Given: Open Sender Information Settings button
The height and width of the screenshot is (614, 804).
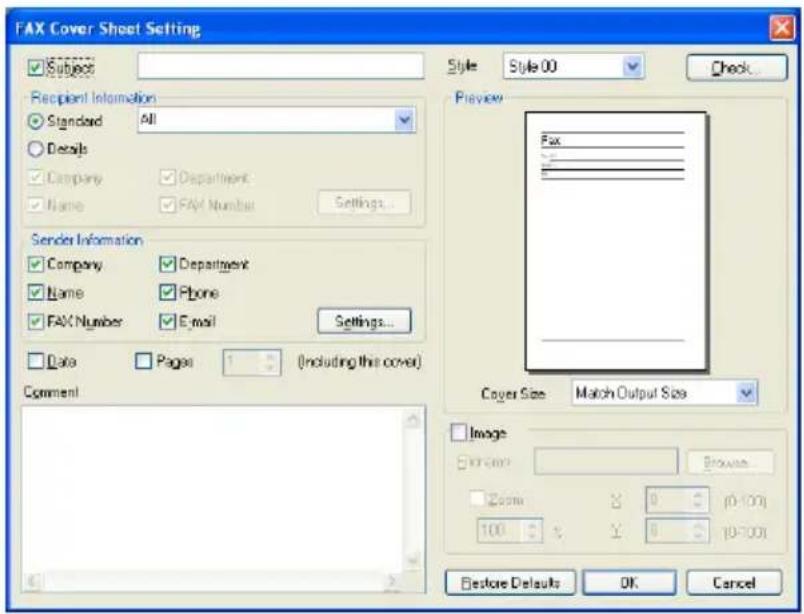Looking at the screenshot, I should [364, 321].
